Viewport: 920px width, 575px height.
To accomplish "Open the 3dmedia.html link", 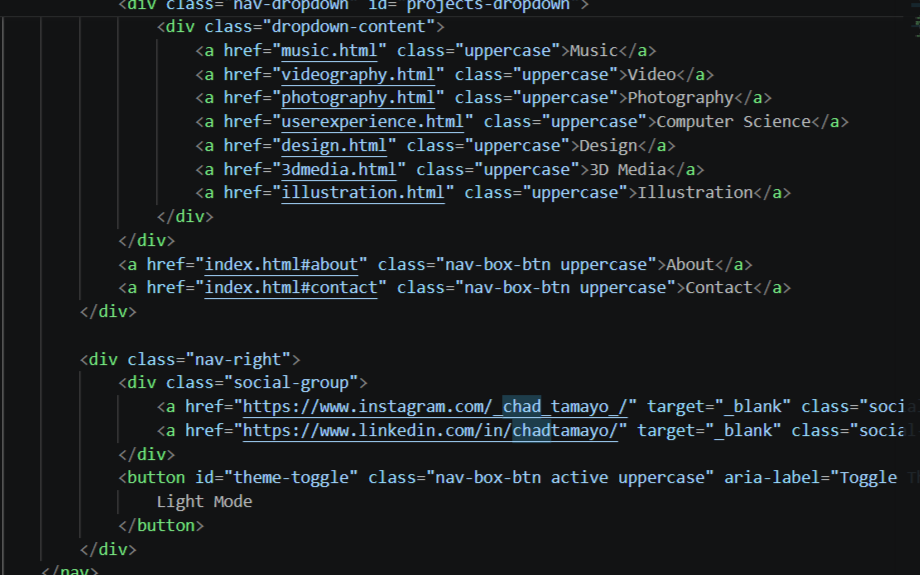I will coord(339,170).
